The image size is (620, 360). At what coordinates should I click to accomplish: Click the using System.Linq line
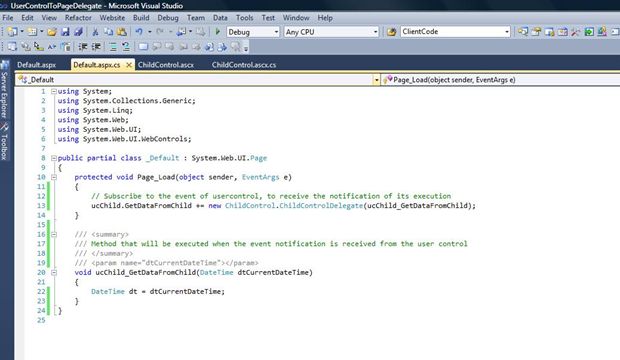pos(95,110)
